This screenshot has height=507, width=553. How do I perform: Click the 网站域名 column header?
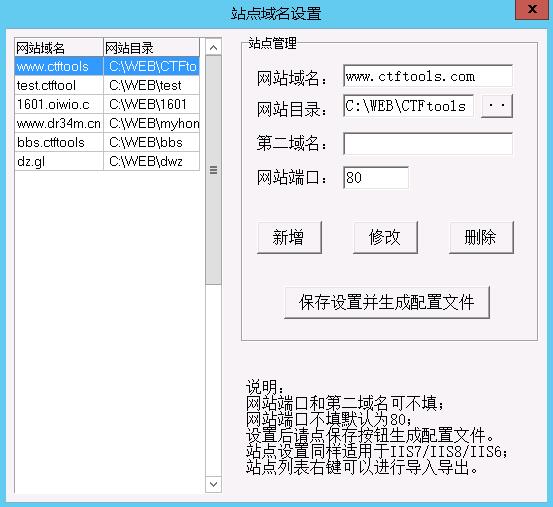coord(59,47)
